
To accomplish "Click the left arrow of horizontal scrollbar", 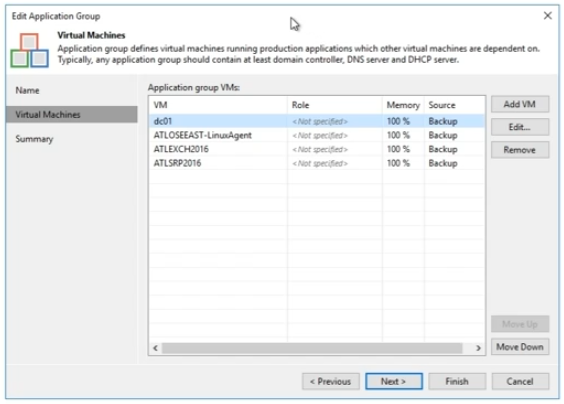I will click(155, 348).
